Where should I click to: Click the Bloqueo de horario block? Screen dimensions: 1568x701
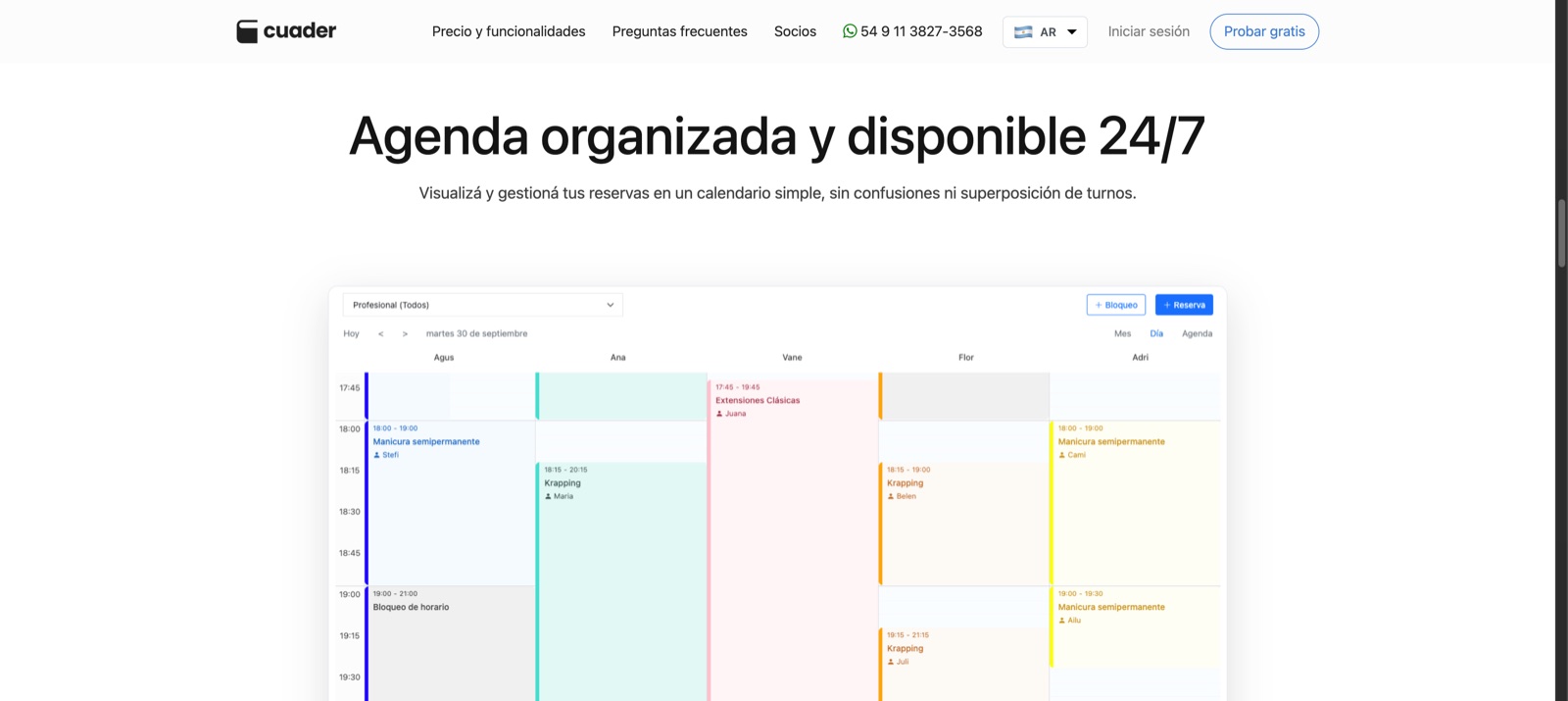pyautogui.click(x=451, y=644)
